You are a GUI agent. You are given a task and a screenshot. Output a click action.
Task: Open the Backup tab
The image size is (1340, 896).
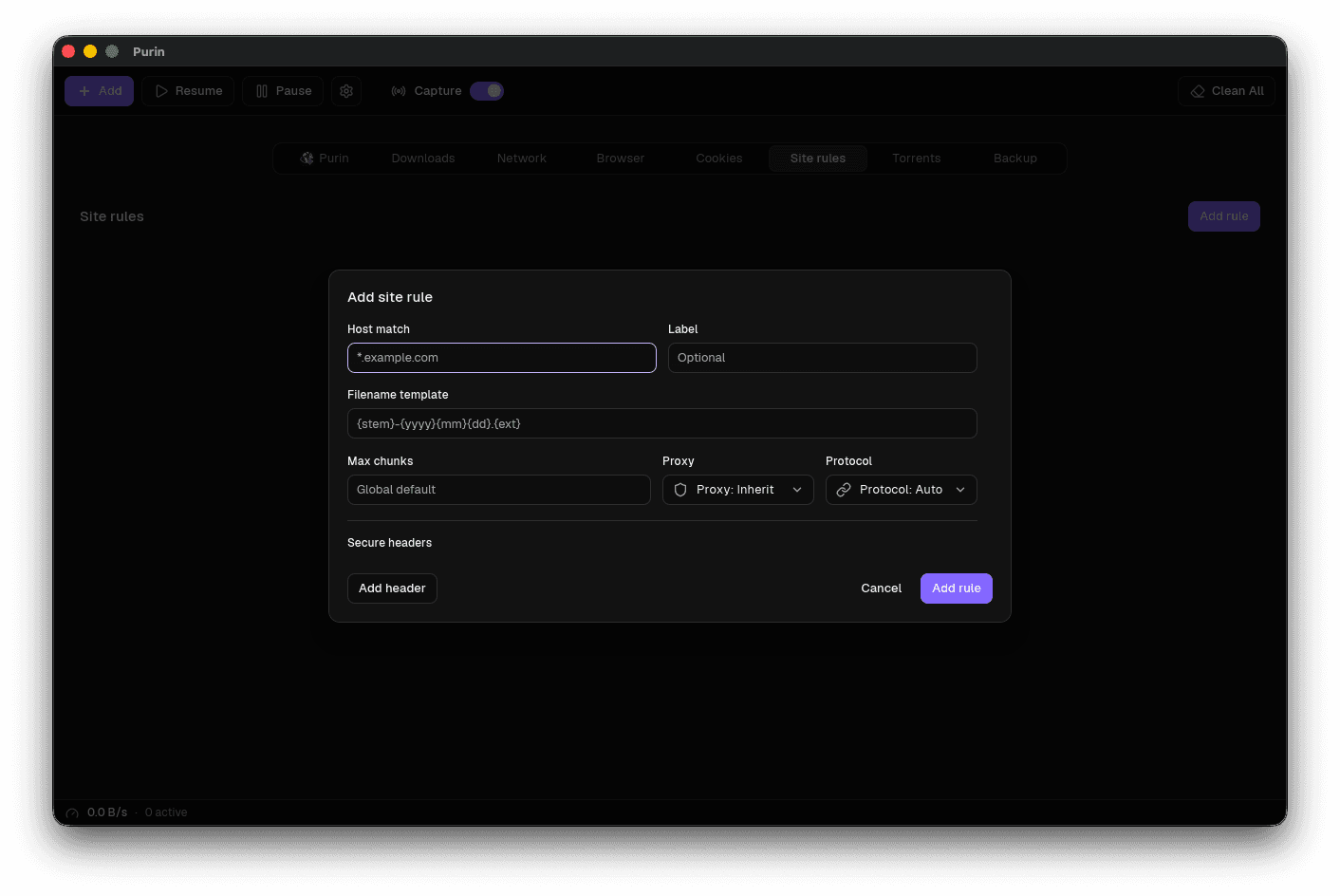click(1015, 159)
